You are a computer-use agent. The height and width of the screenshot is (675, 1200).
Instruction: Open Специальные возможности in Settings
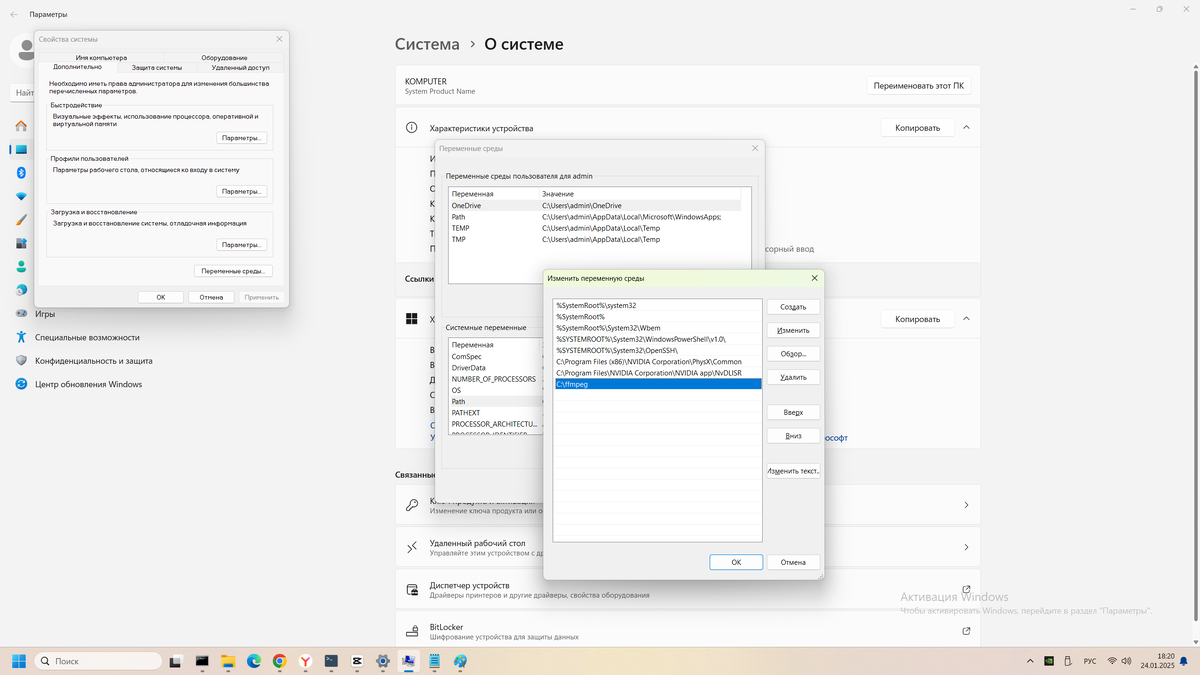(87, 337)
